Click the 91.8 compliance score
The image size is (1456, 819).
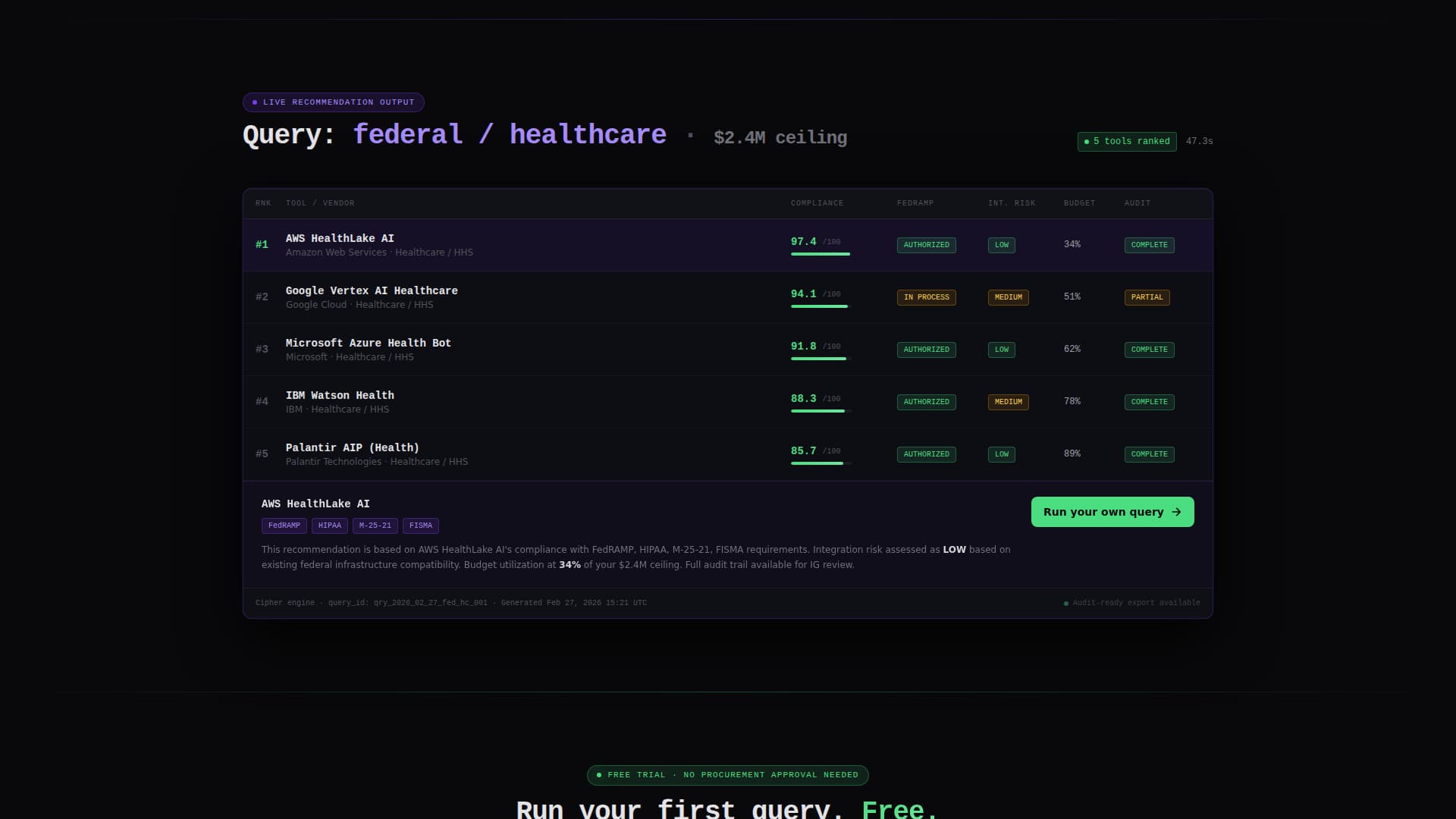[804, 347]
